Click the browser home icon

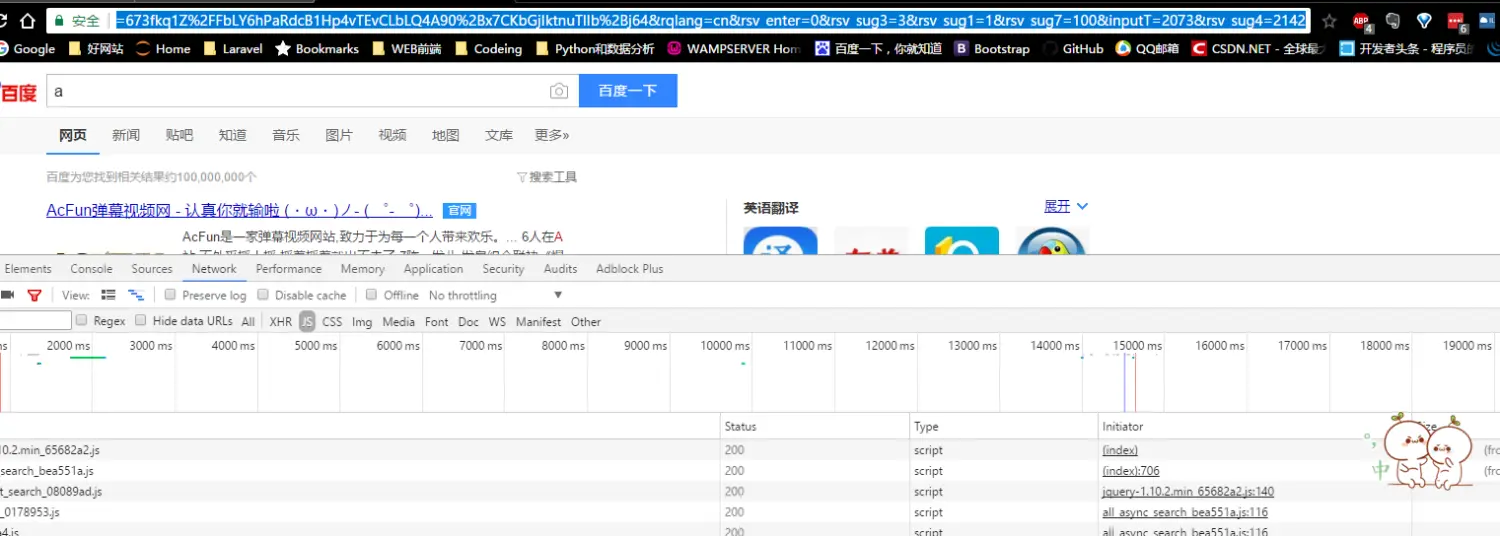click(27, 20)
